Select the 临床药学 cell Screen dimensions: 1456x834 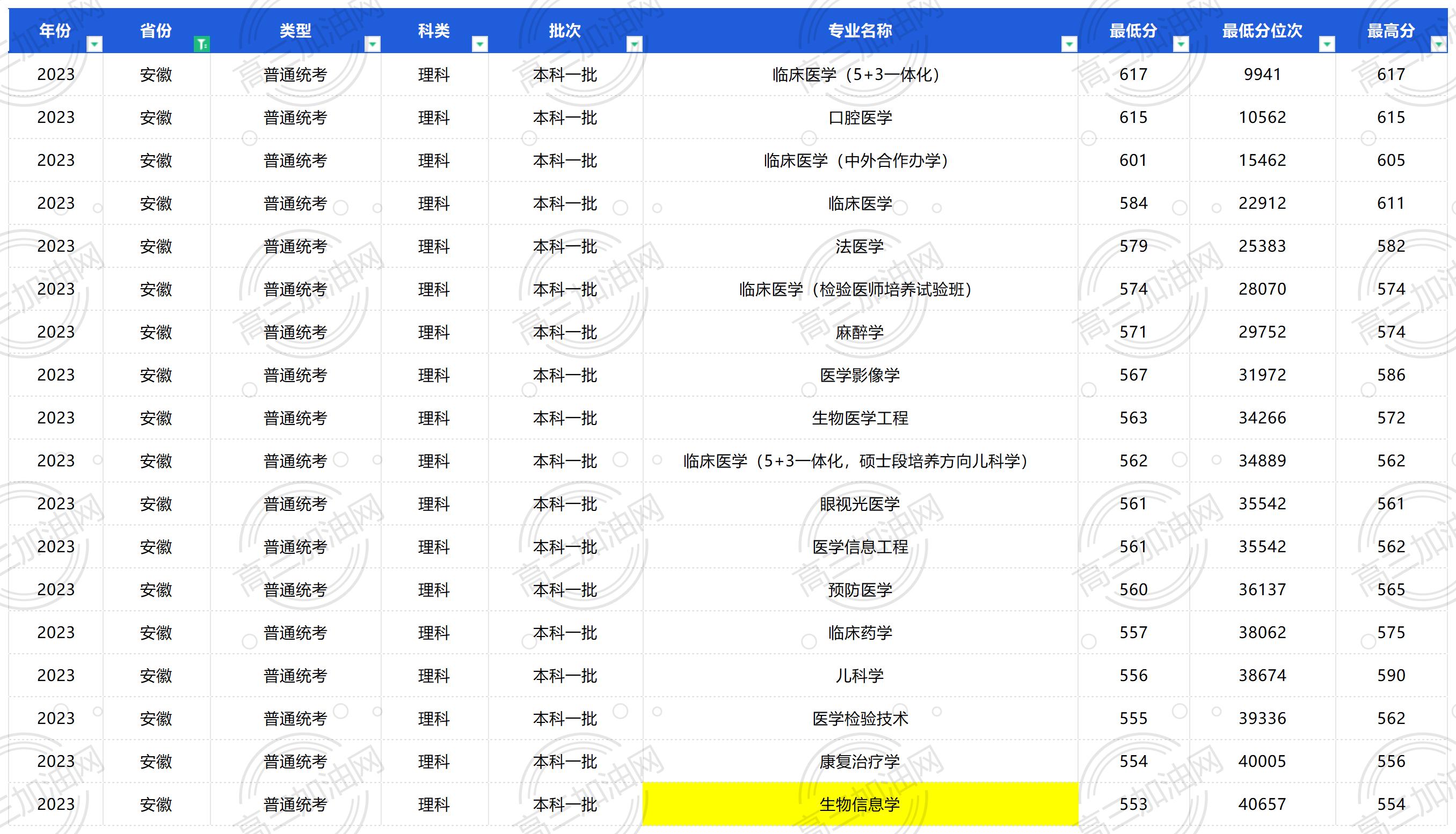click(x=860, y=633)
